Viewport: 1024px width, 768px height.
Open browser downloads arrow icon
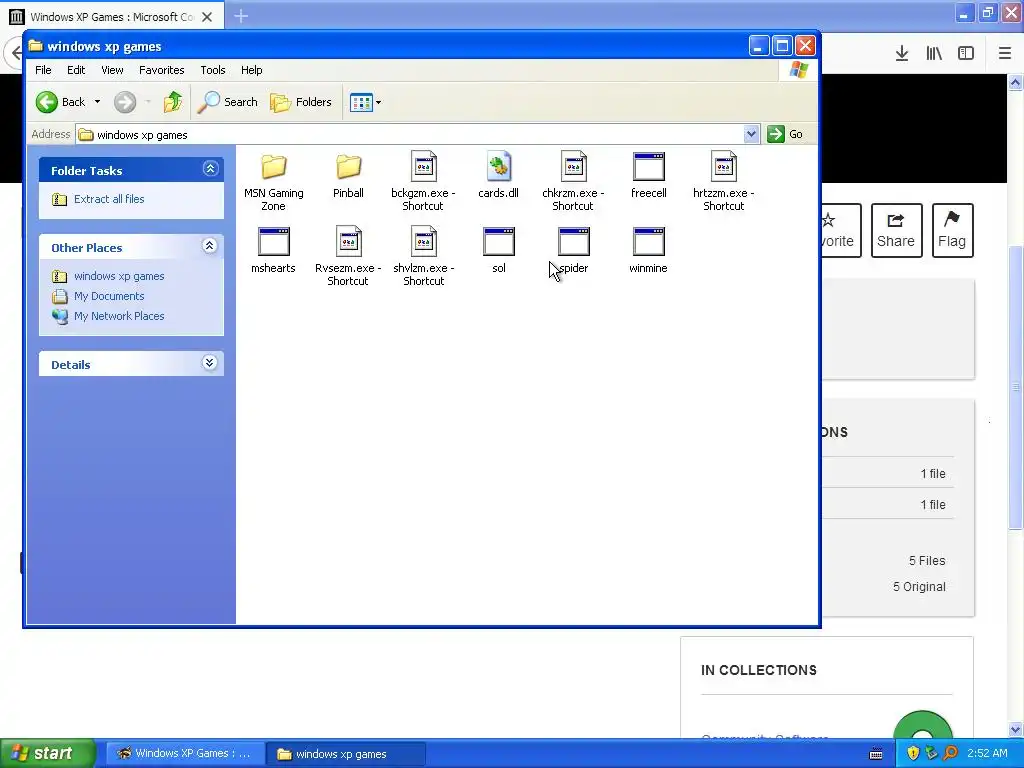pos(901,54)
